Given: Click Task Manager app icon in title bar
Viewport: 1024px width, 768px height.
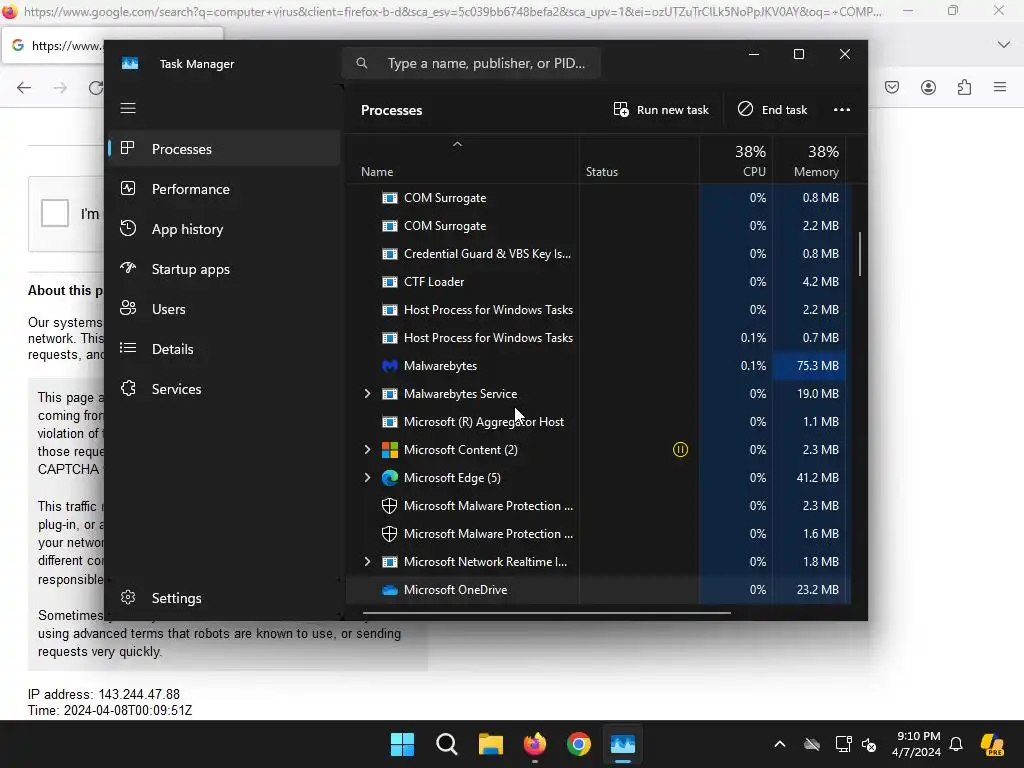Looking at the screenshot, I should (130, 63).
